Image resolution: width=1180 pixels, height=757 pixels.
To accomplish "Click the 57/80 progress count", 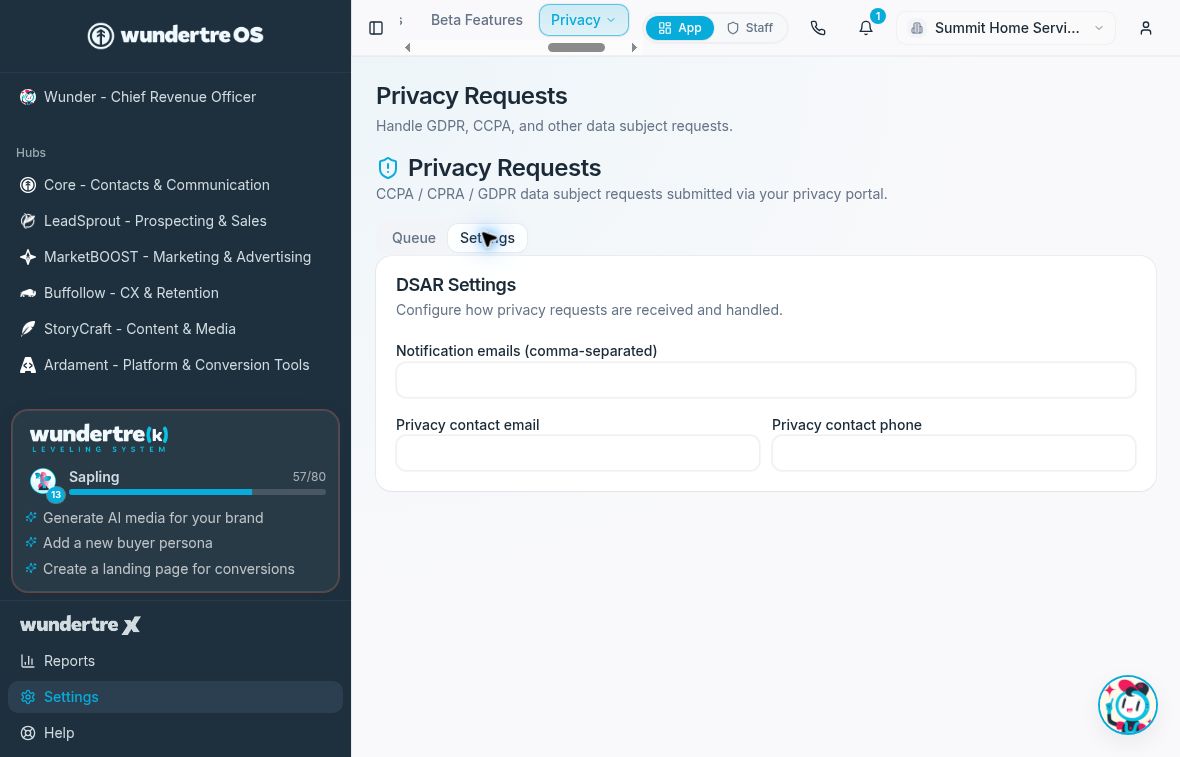I will (x=309, y=477).
